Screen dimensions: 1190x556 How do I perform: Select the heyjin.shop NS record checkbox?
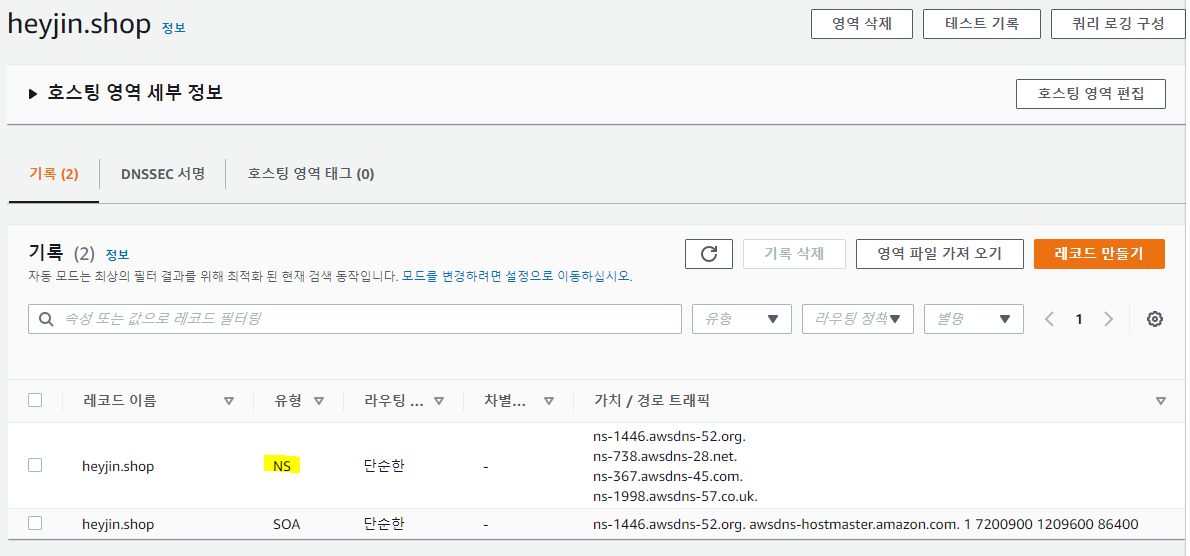[x=35, y=465]
